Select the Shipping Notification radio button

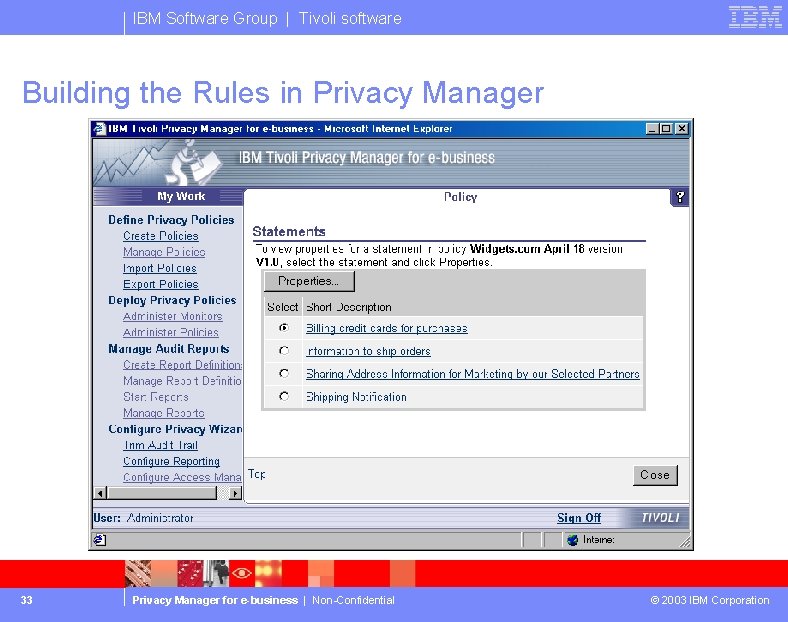point(284,396)
